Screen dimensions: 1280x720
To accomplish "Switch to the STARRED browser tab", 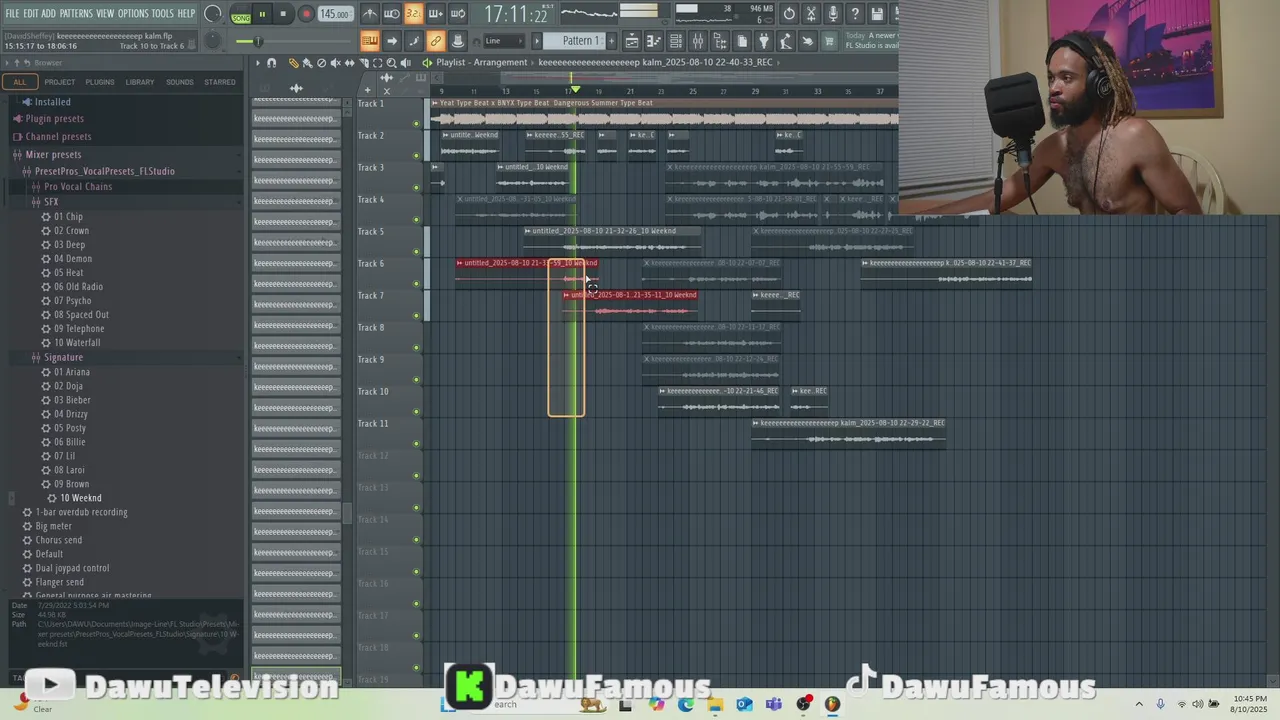I will coord(220,82).
